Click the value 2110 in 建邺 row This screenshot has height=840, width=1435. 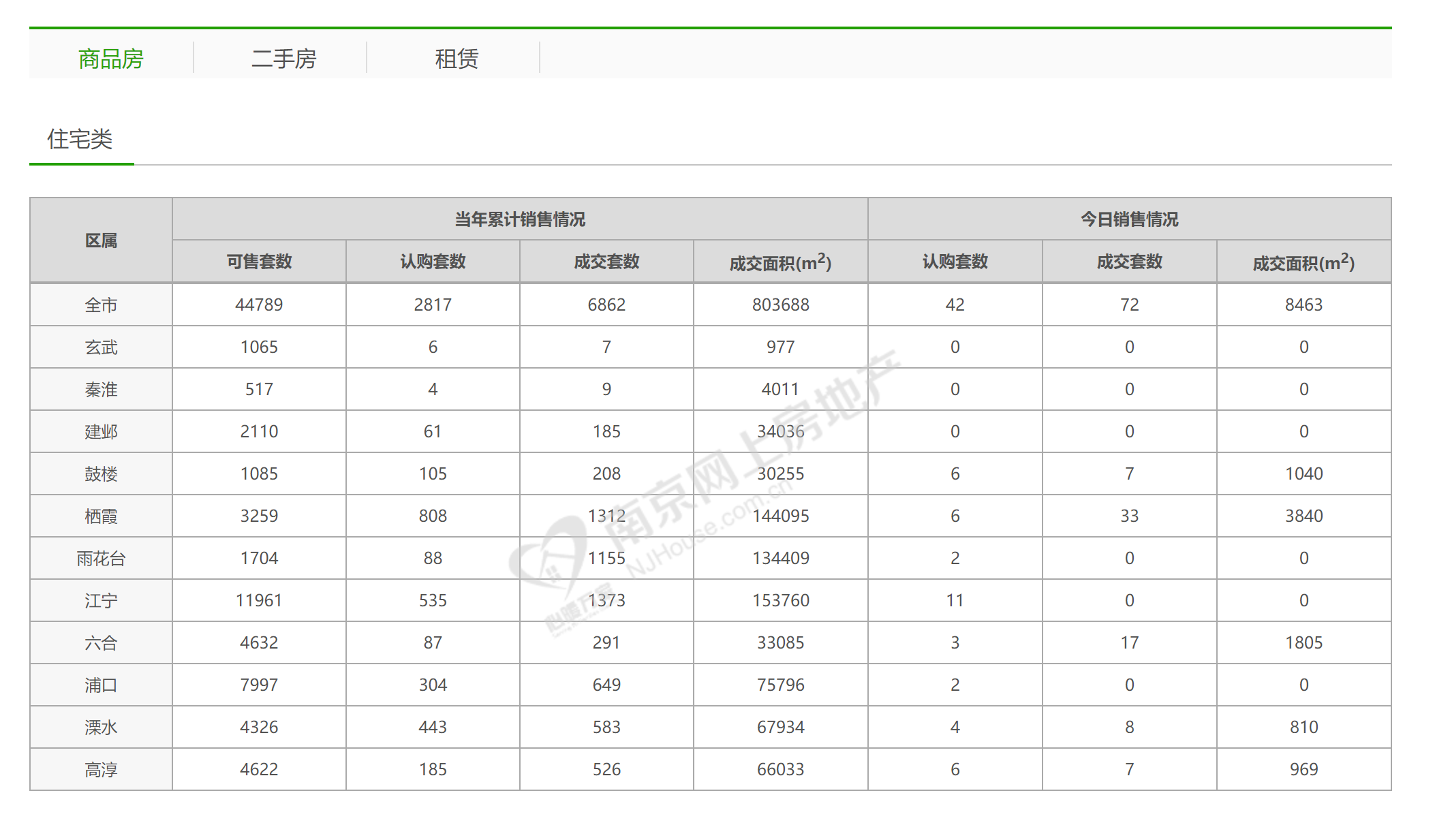point(259,431)
